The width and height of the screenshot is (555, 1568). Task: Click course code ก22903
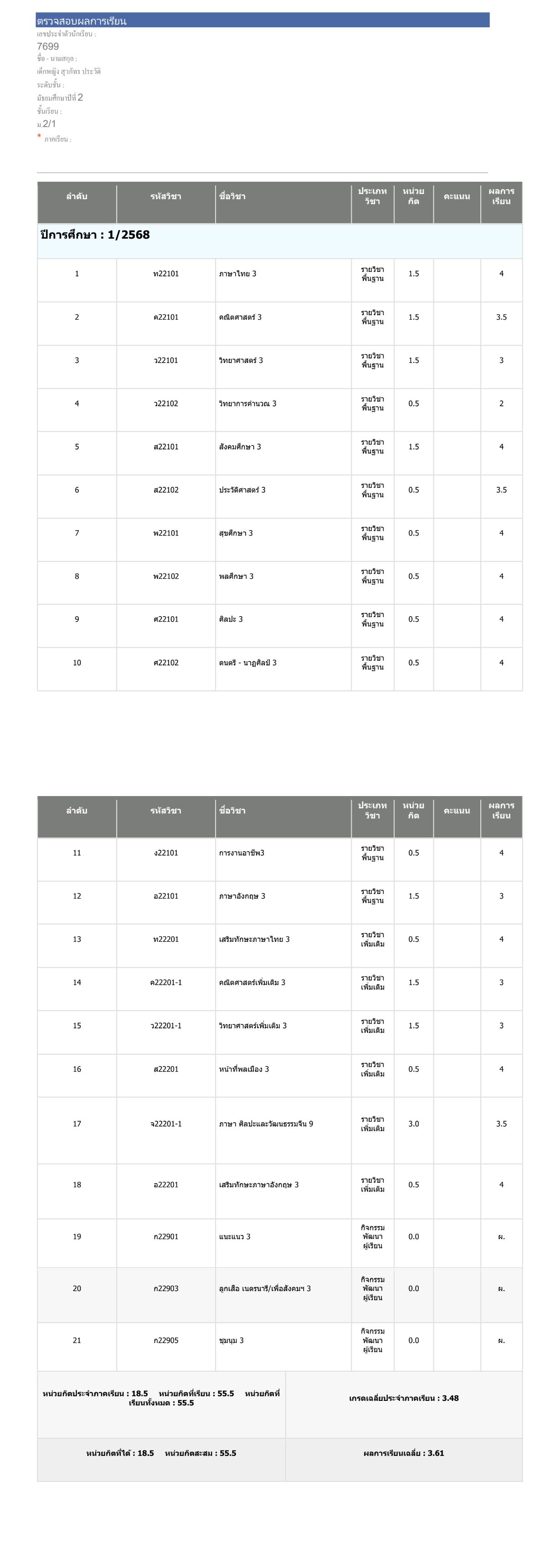[166, 1288]
